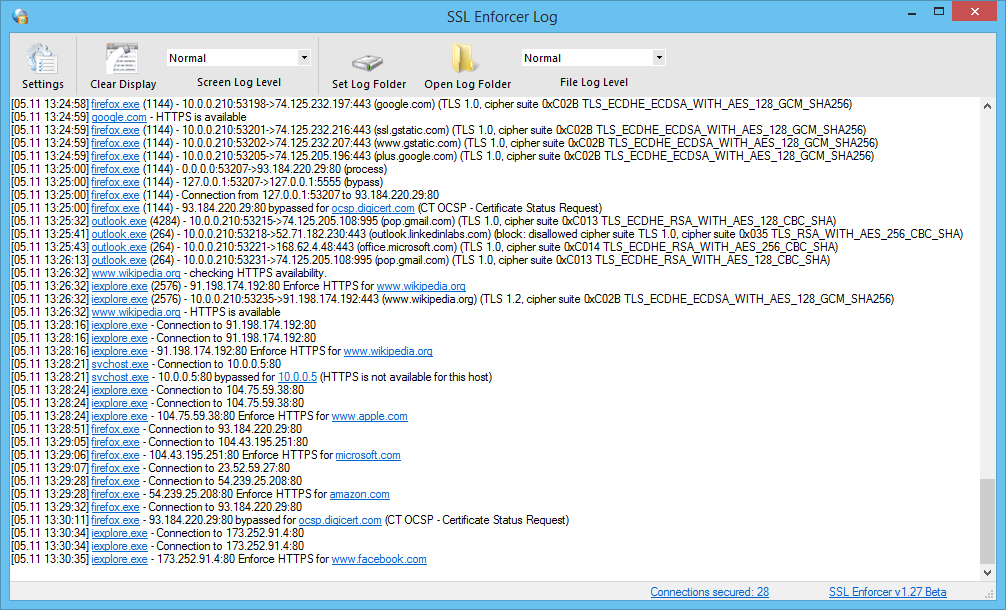Click firefox.exe link in 13:24:58 google.com row
The image size is (1006, 610).
[x=115, y=104]
